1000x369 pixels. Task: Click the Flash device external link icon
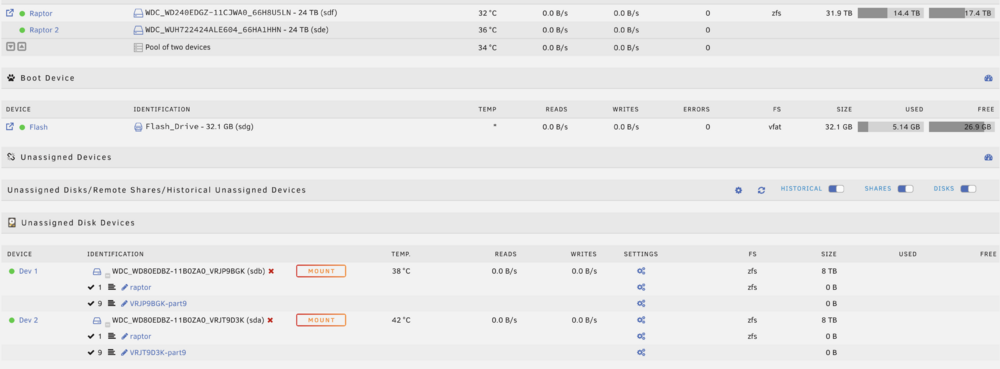point(10,127)
